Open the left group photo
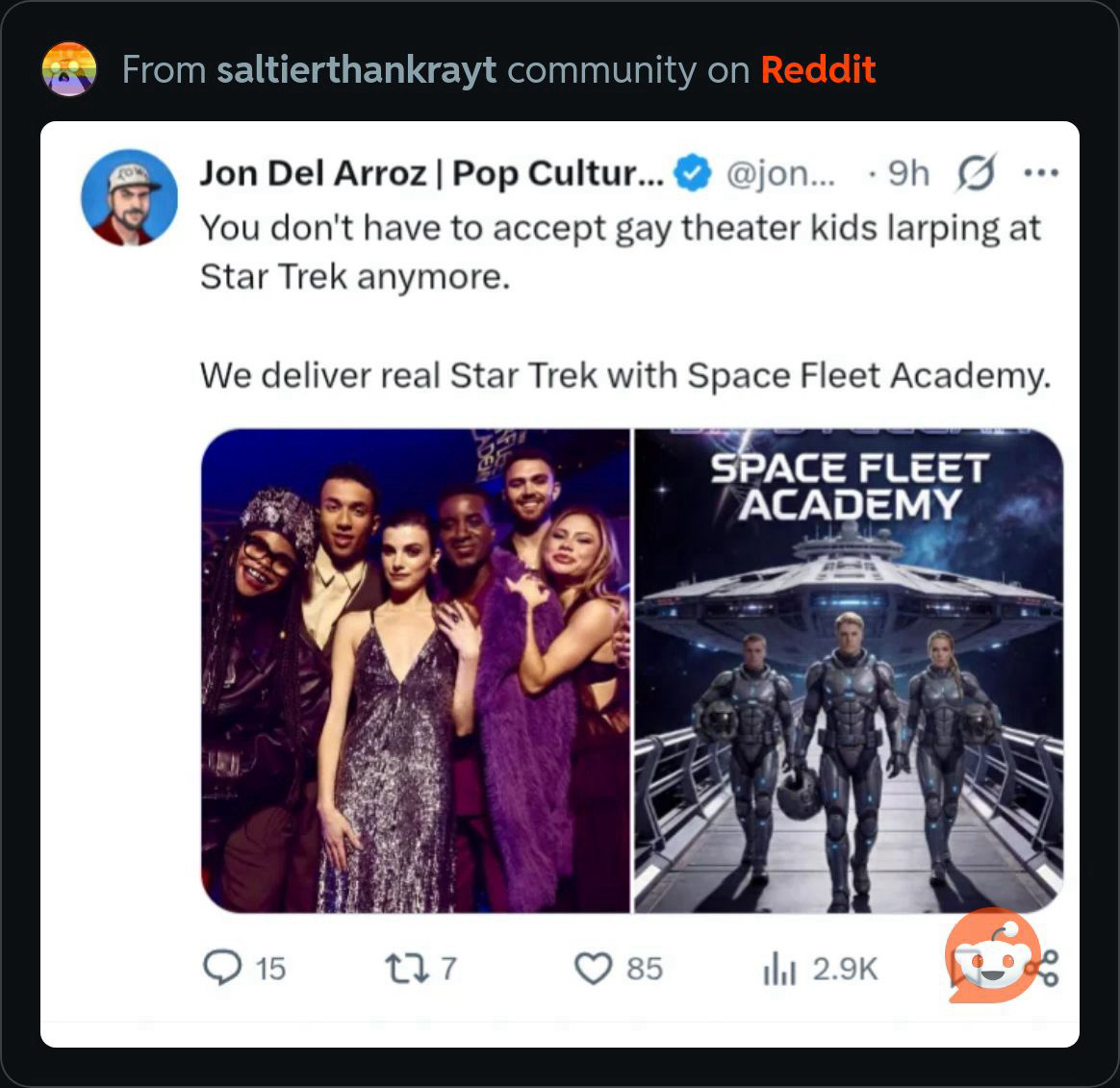Screen dimensions: 1120x1088 coord(416,671)
